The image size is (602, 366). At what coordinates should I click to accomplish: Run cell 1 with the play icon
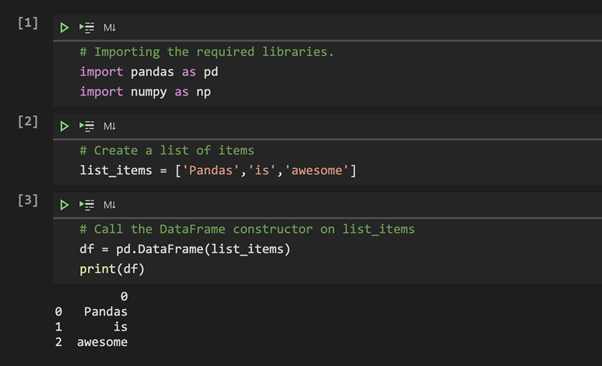64,28
